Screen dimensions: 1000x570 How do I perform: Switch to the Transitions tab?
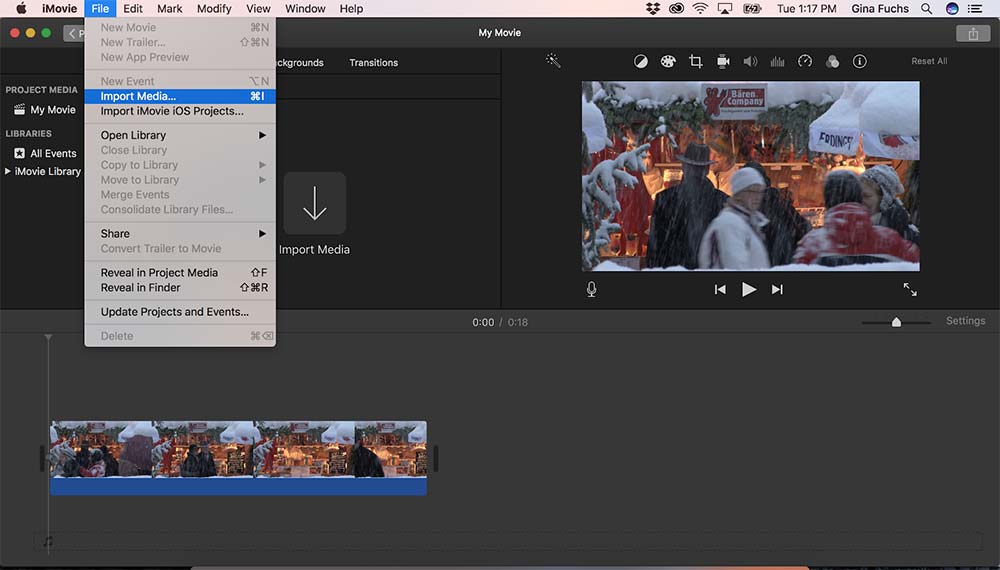pyautogui.click(x=374, y=62)
